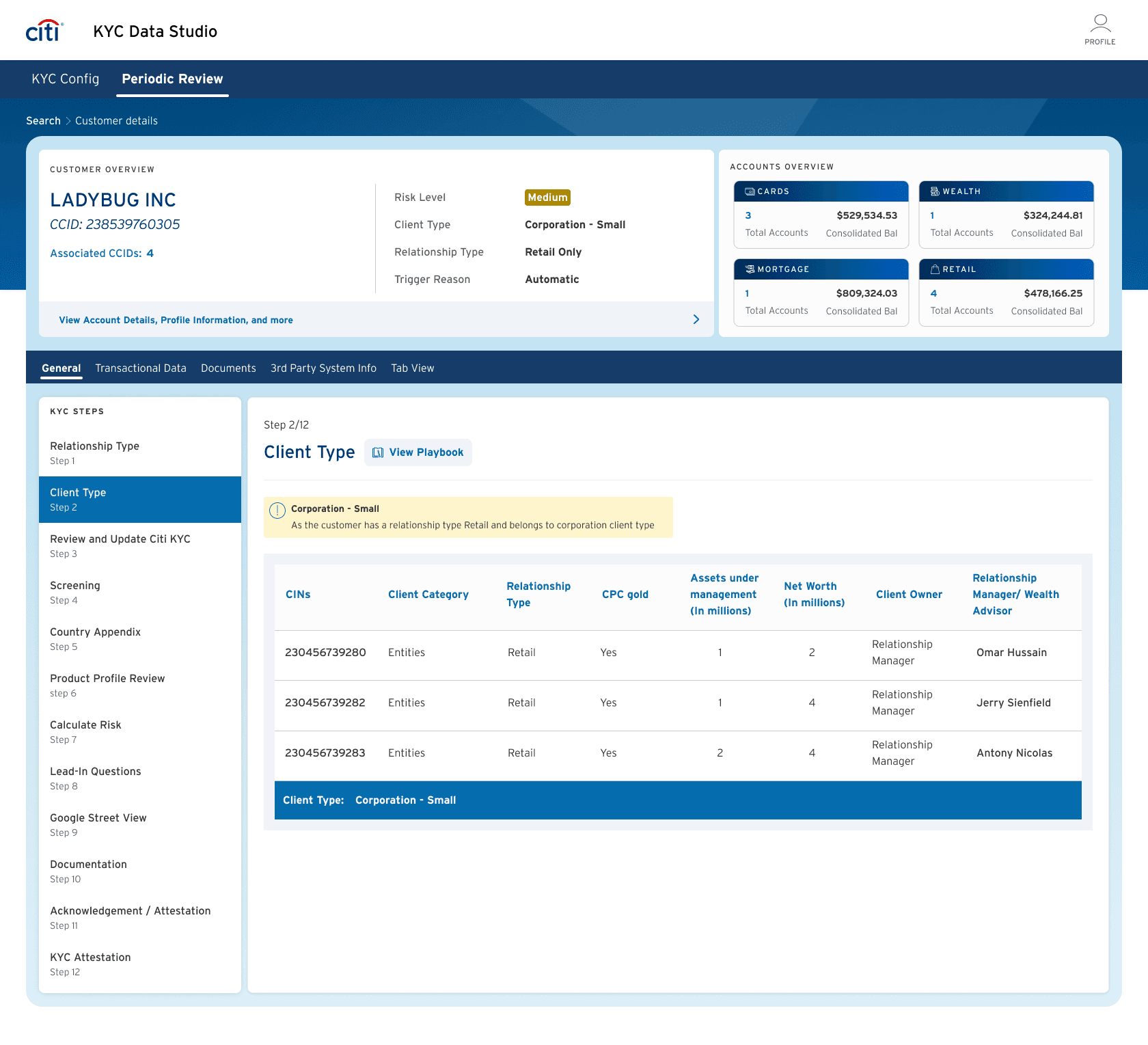
Task: Click the info icon in Corporation - Small notice
Action: point(277,511)
